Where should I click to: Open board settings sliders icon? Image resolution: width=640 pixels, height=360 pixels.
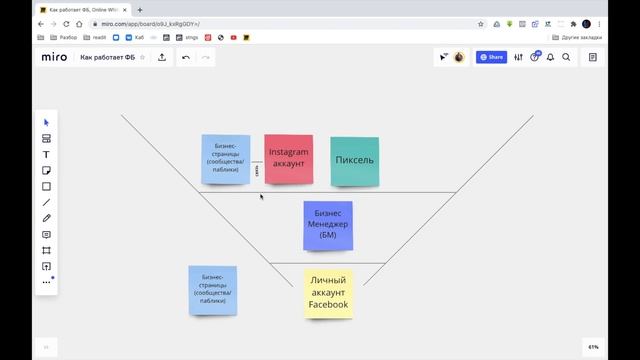click(x=518, y=58)
